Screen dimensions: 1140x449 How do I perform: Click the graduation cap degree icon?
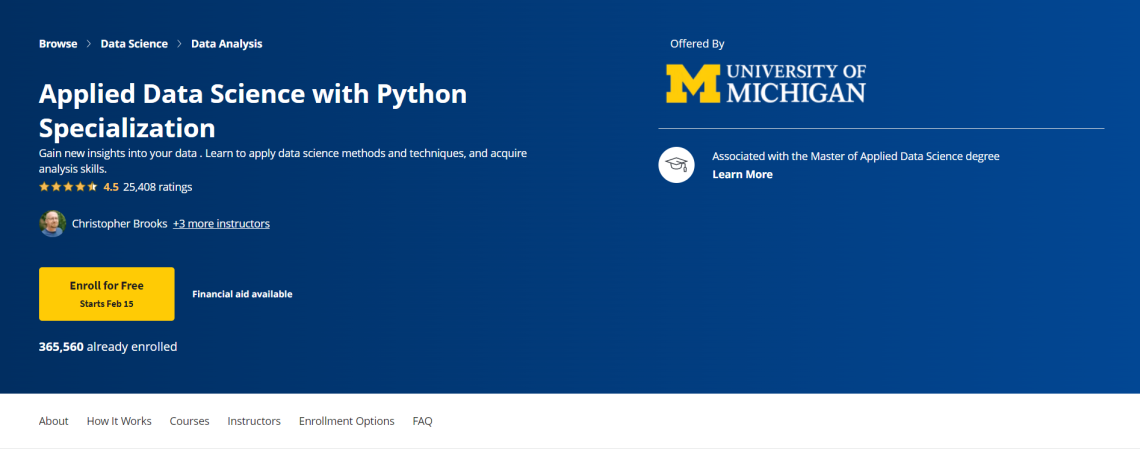677,165
